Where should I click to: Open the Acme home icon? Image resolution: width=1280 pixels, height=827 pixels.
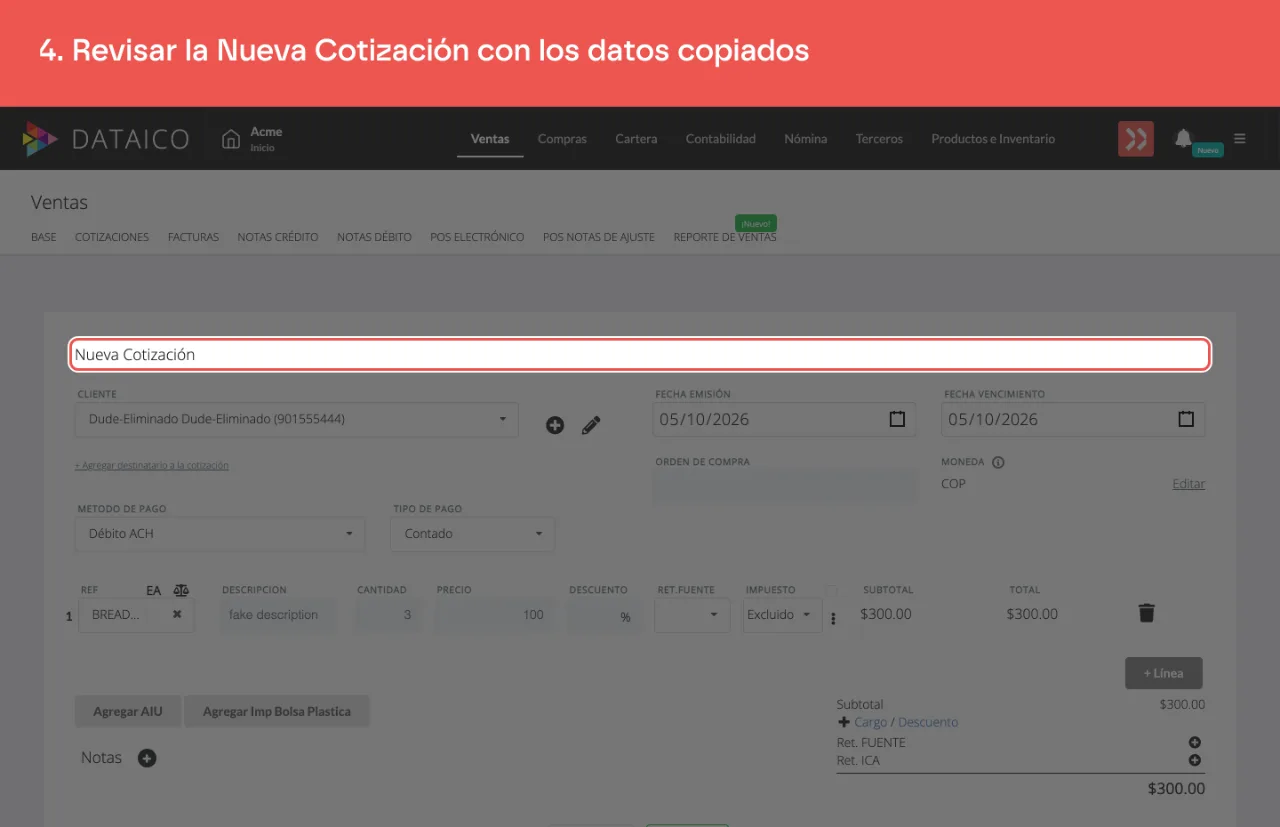[231, 139]
